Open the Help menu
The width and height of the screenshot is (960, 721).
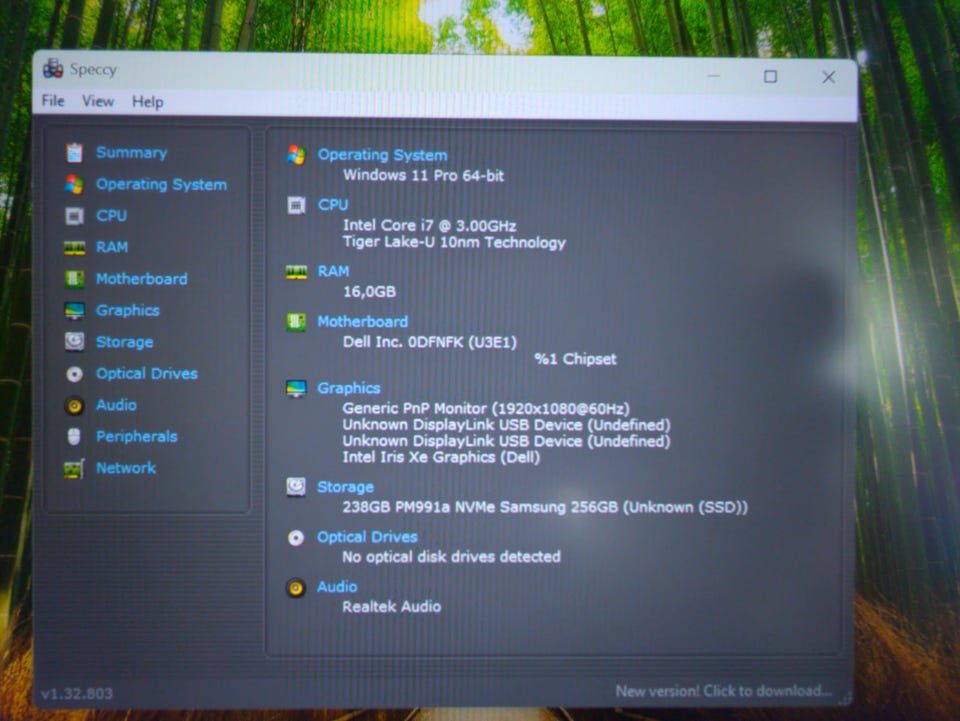pos(148,102)
